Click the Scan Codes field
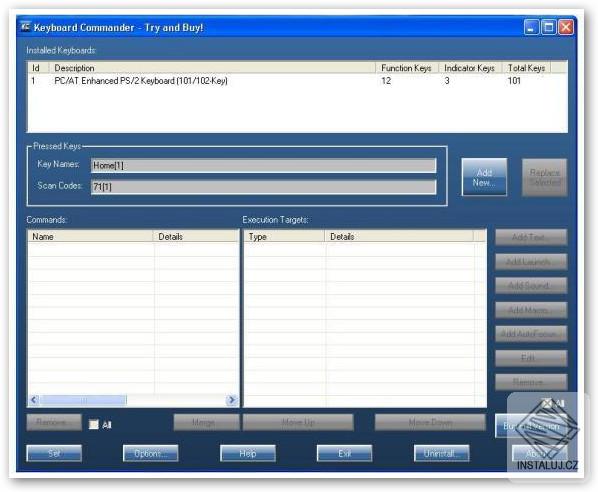598x492 pixels. [263, 187]
